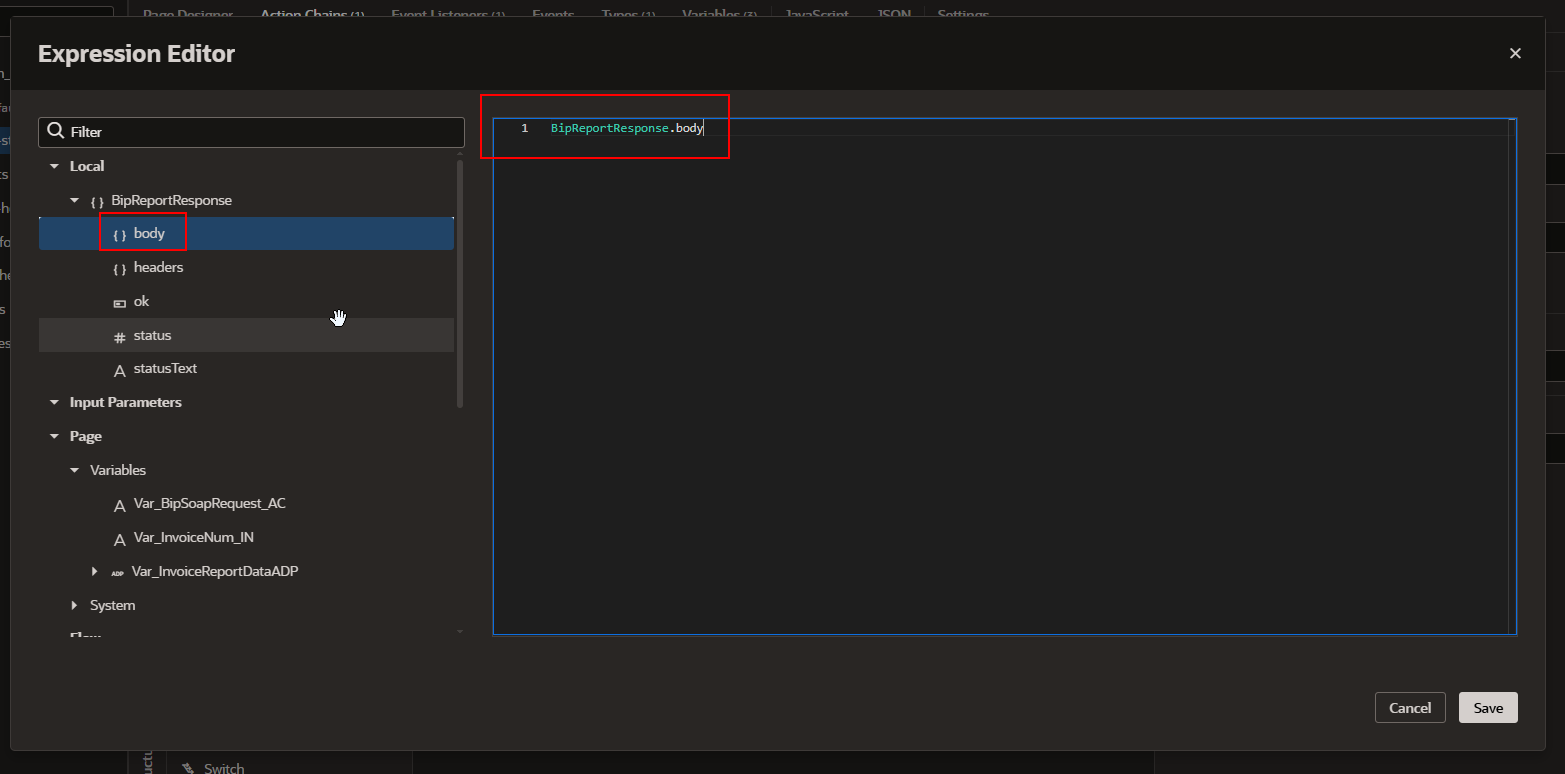Open JavaScript tab behind dialog

coord(817,15)
